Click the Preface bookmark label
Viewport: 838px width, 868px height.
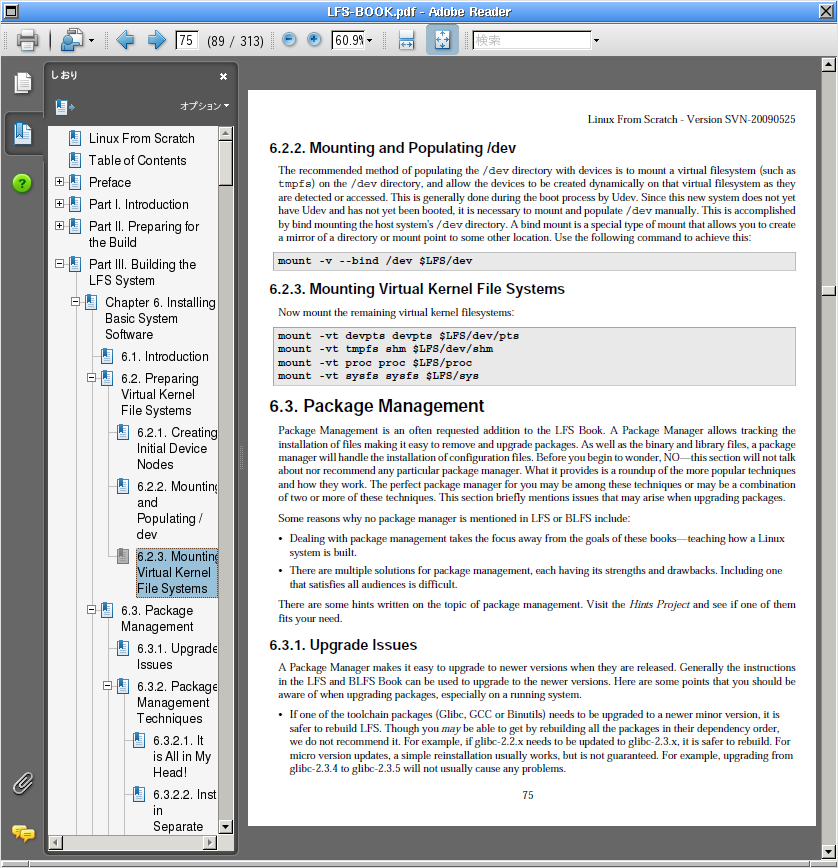(x=110, y=183)
